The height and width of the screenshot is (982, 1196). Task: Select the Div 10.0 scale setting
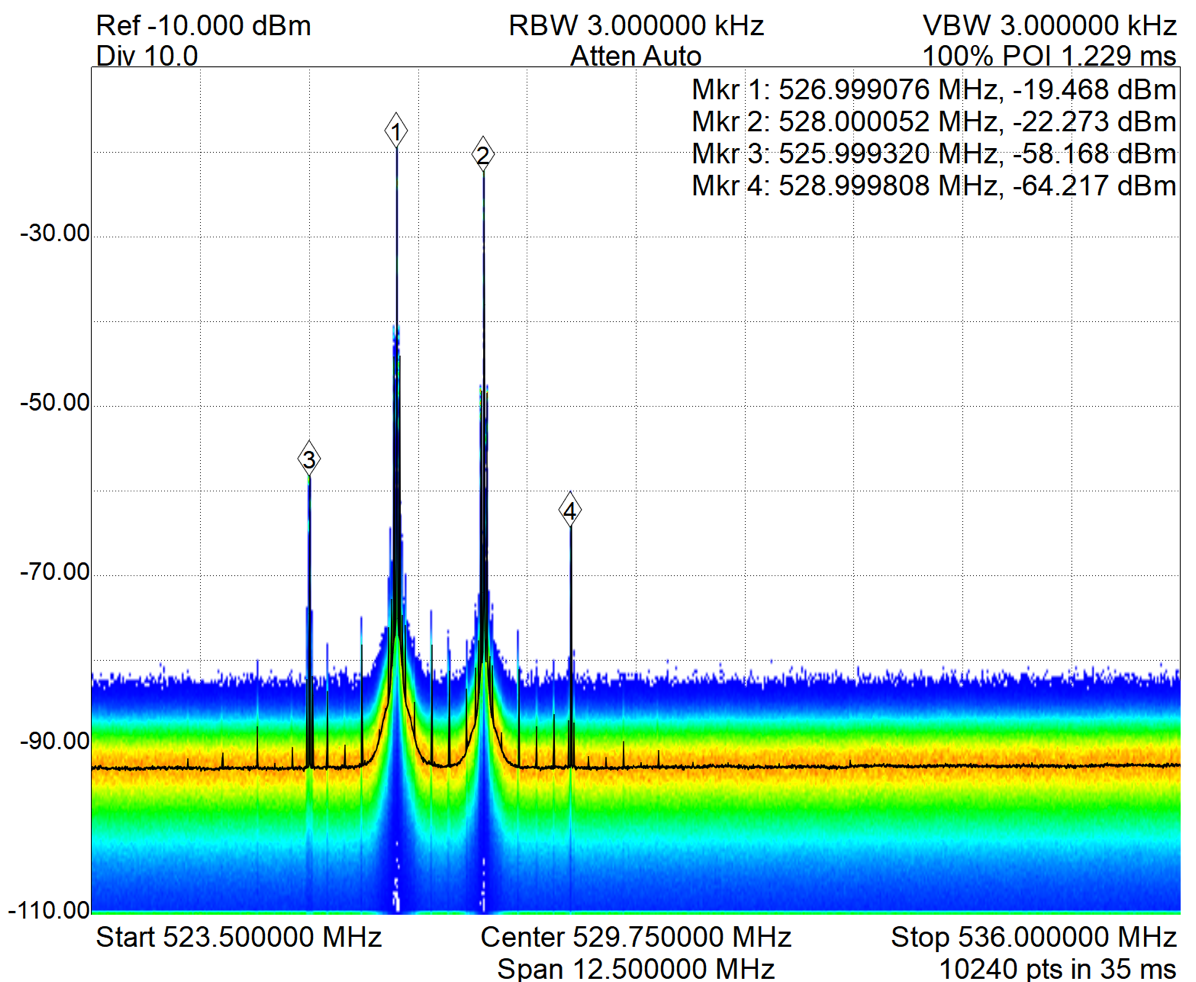(147, 56)
